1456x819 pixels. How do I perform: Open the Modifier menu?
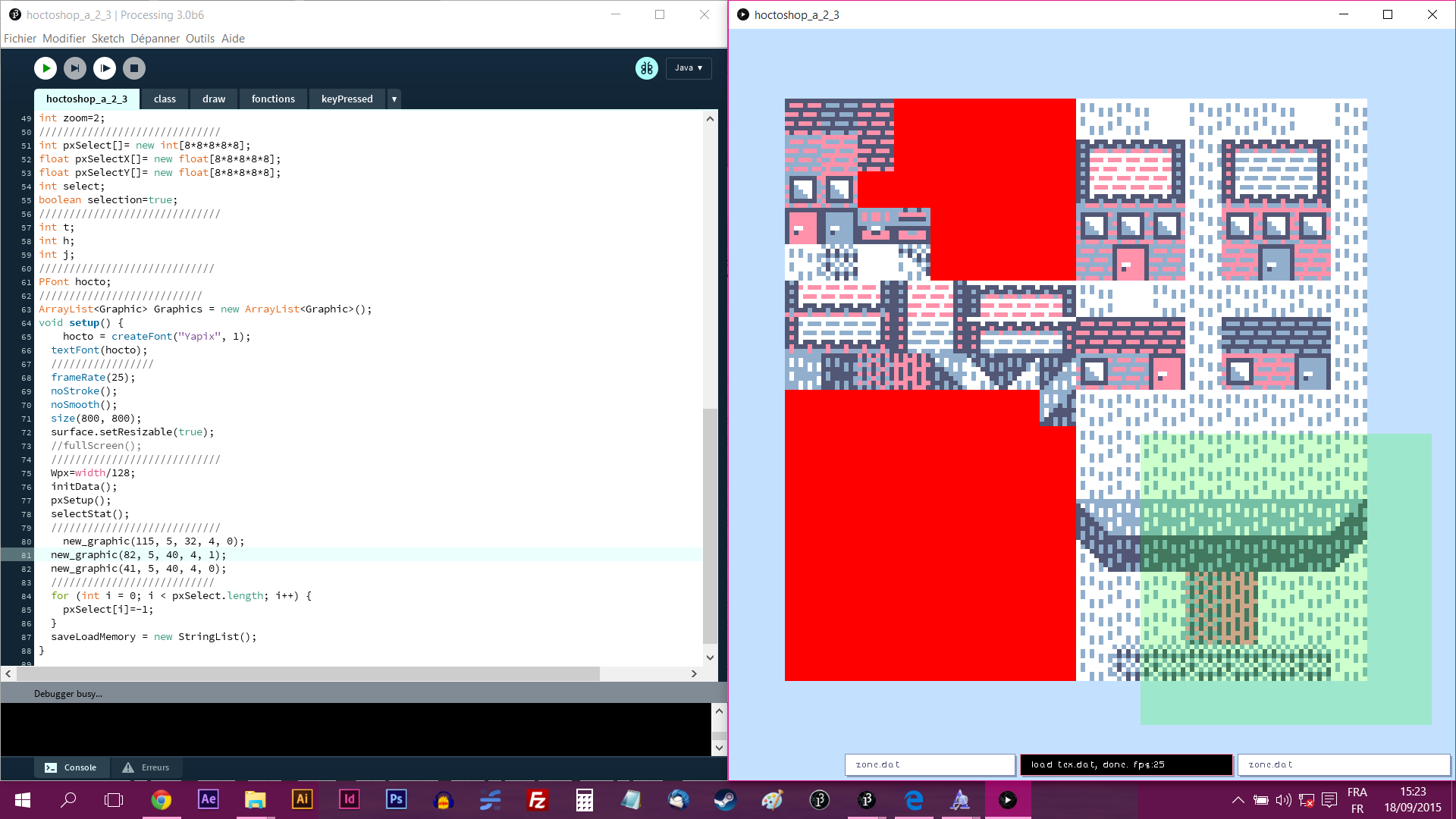64,39
